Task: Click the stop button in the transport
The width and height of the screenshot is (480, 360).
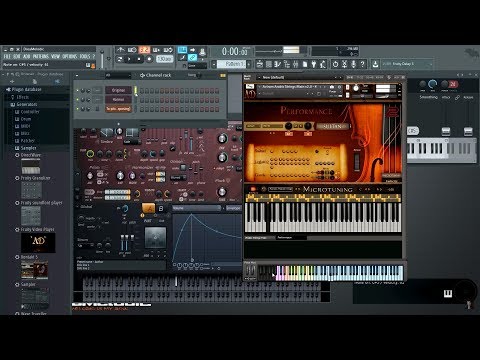Action: (x=139, y=59)
